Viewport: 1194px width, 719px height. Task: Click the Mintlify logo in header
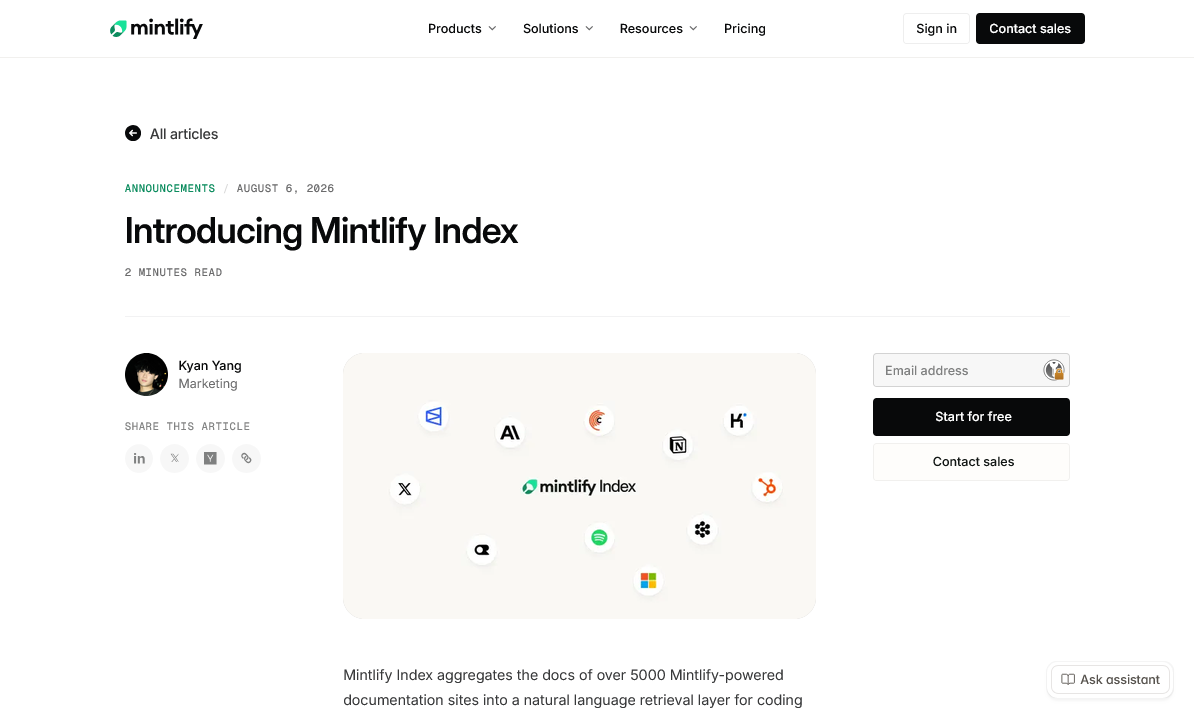pos(156,28)
